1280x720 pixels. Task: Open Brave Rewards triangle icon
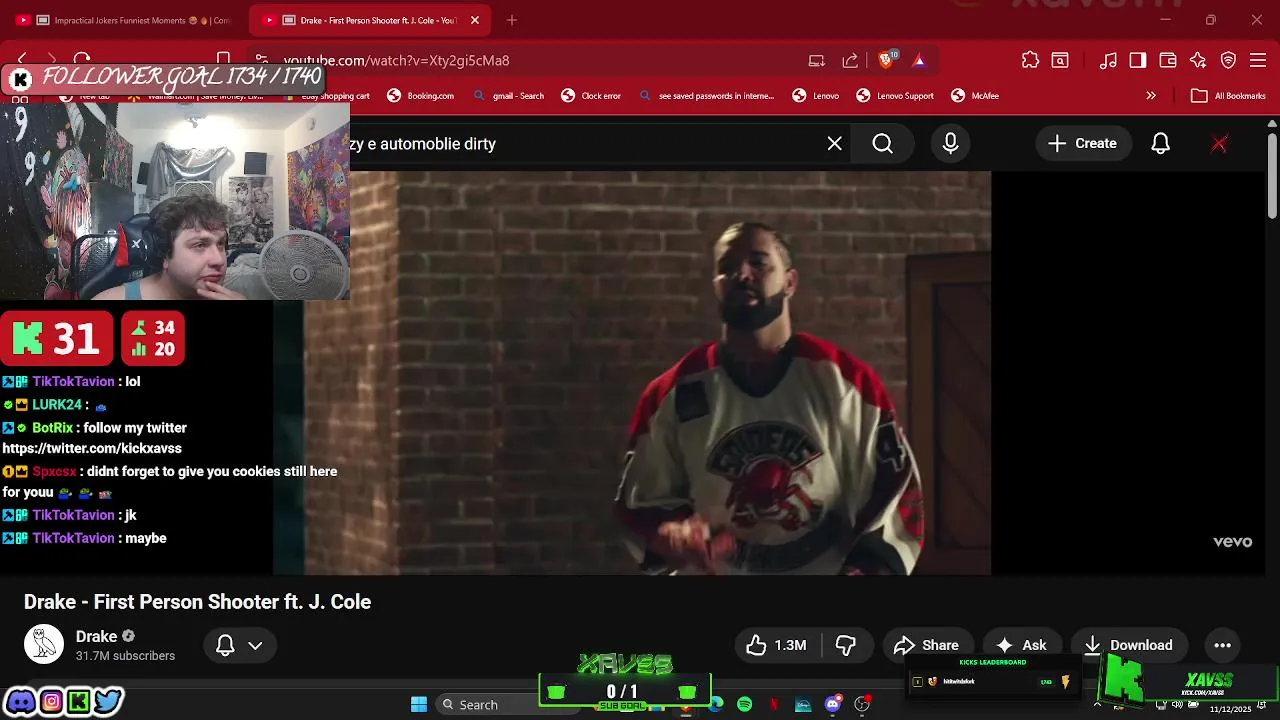[x=919, y=61]
